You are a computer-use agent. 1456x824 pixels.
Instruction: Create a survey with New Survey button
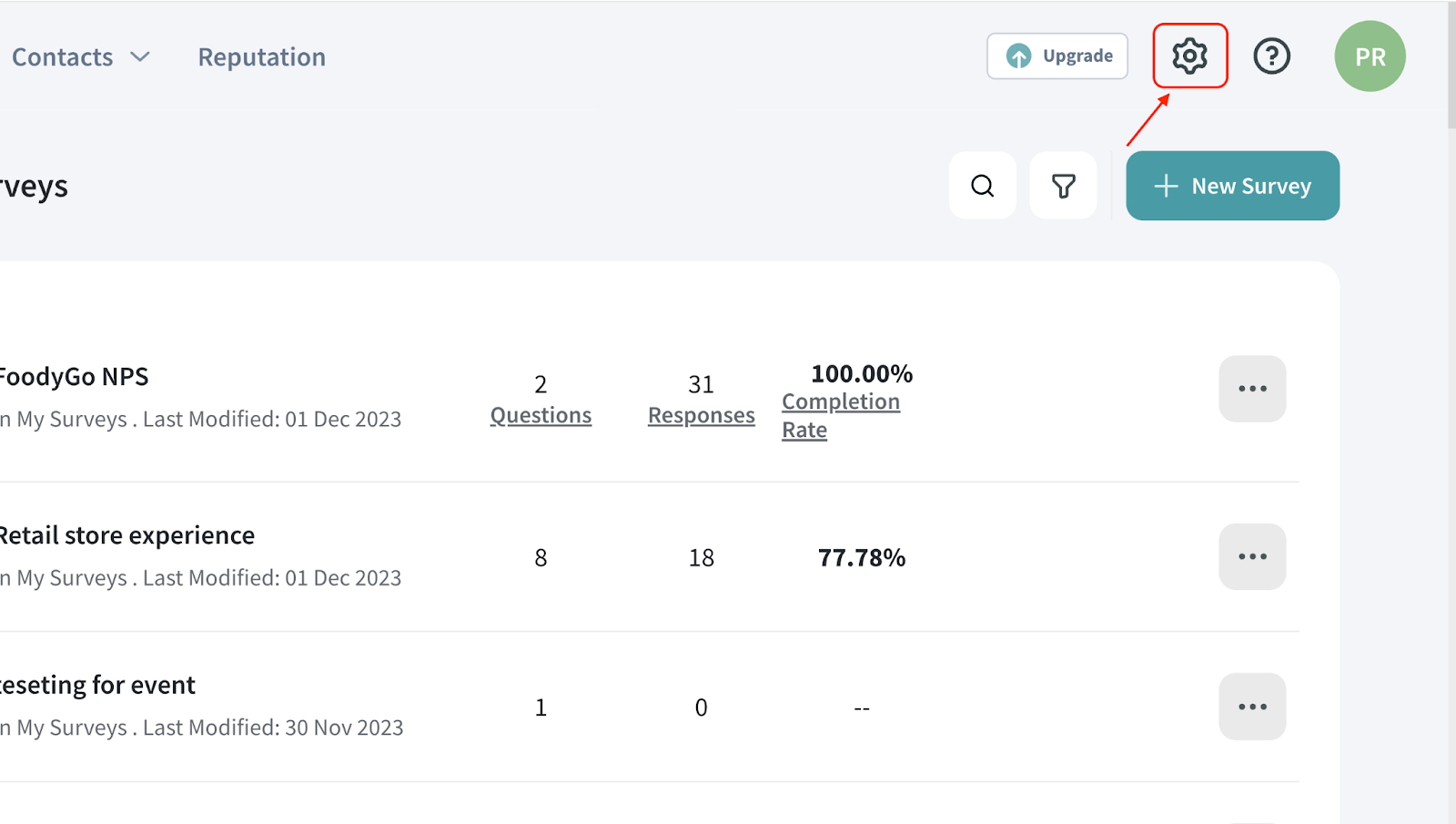tap(1232, 186)
